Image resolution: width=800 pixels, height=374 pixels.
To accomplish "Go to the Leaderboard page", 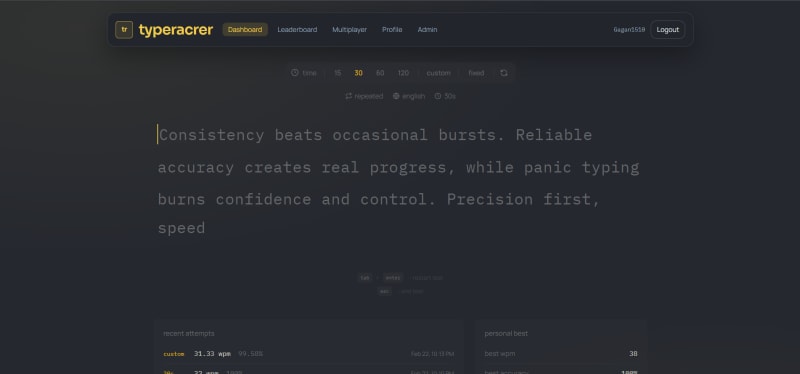I will click(x=297, y=30).
